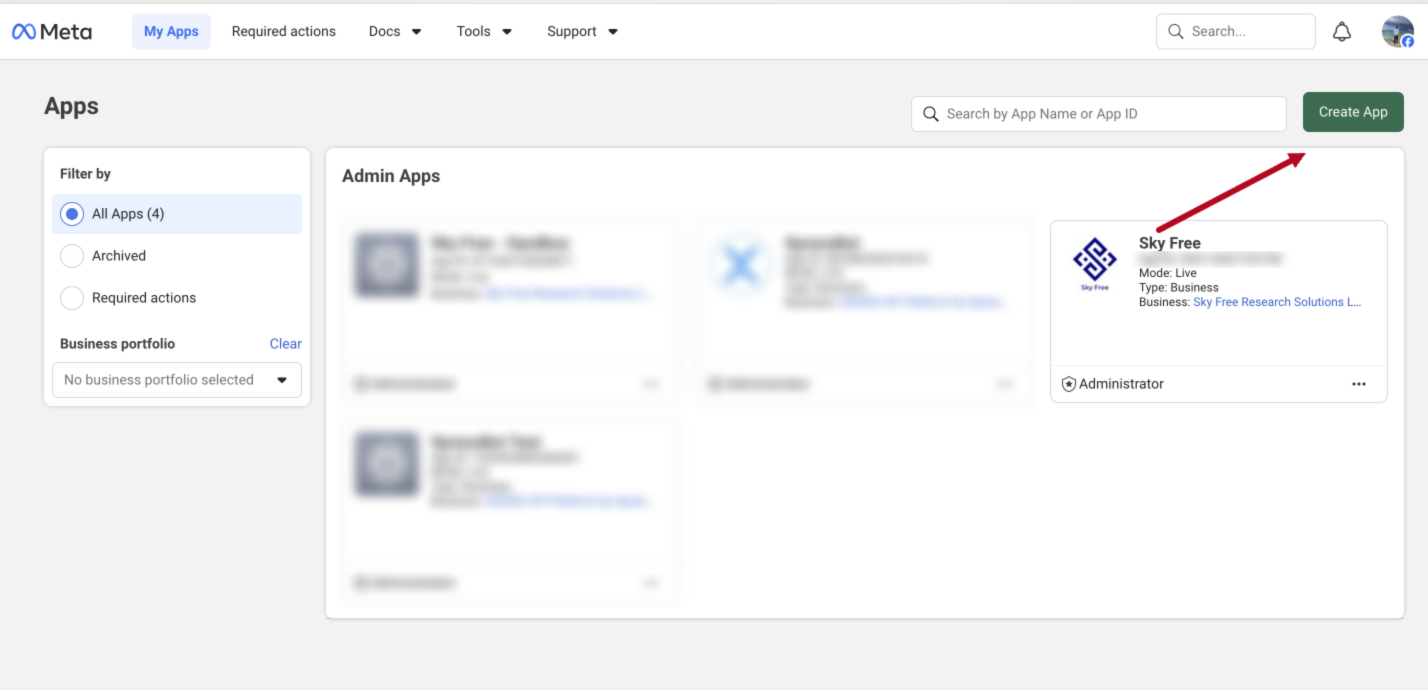This screenshot has width=1428, height=690.
Task: Select the Required actions filter radio
Action: tap(72, 298)
